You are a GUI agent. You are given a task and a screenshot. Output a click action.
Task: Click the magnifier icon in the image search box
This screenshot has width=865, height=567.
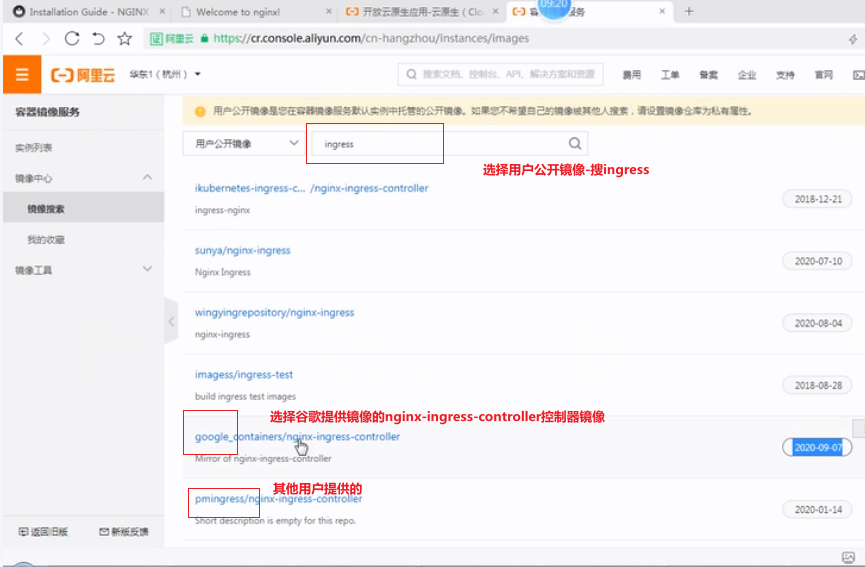click(575, 143)
